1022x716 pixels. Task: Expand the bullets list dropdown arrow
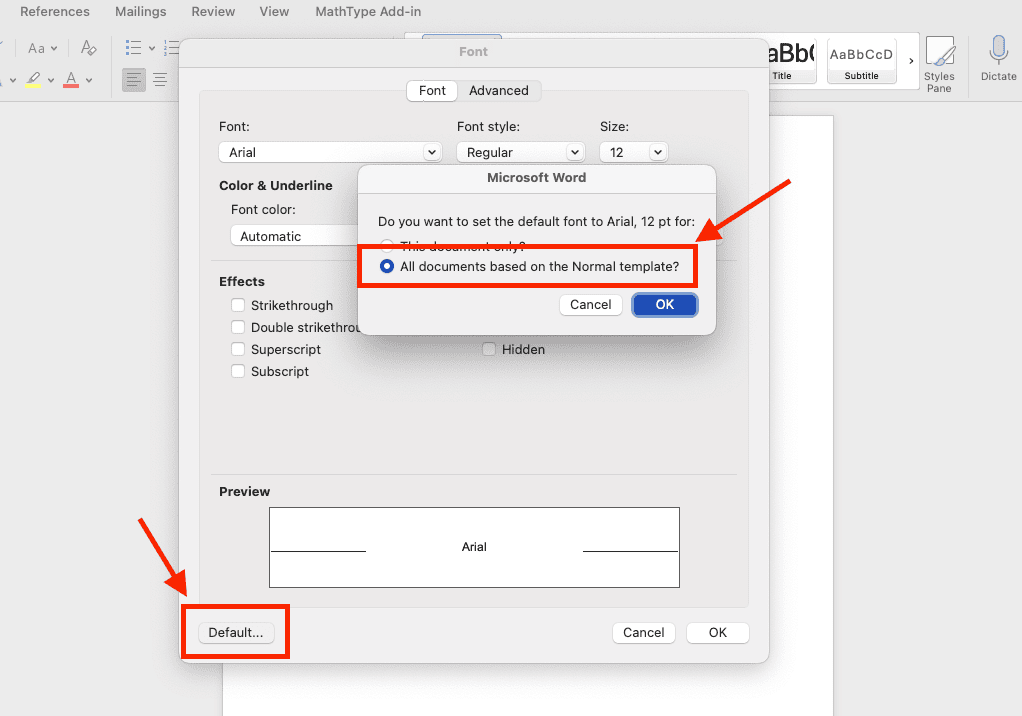(152, 48)
